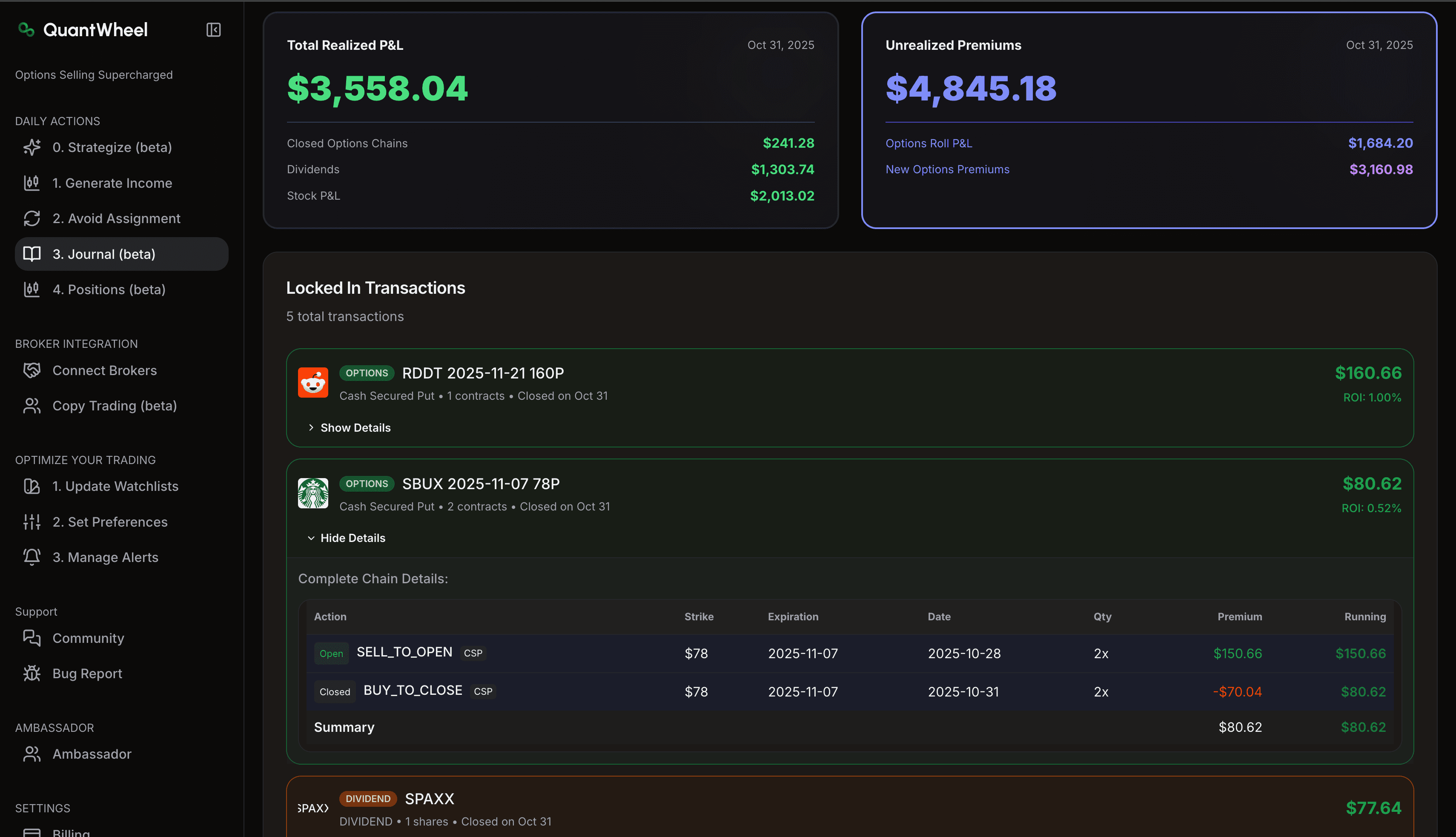Collapse Hide Details for SBUX transaction
Image resolution: width=1456 pixels, height=837 pixels.
346,538
